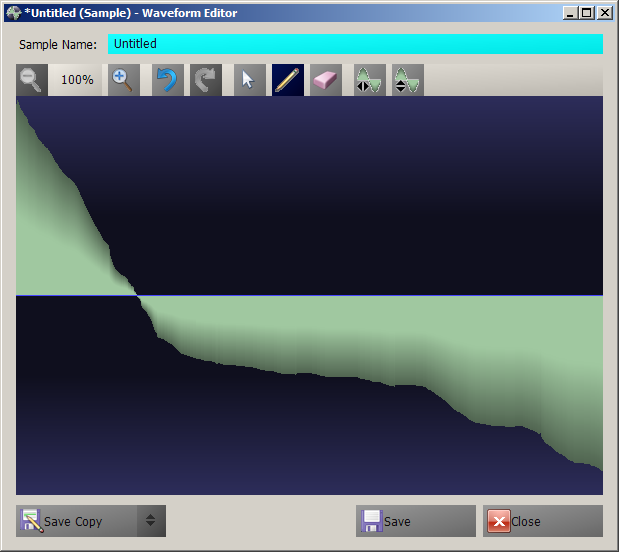Select the arrow pointer tool
This screenshot has height=552, width=619.
tap(250, 80)
